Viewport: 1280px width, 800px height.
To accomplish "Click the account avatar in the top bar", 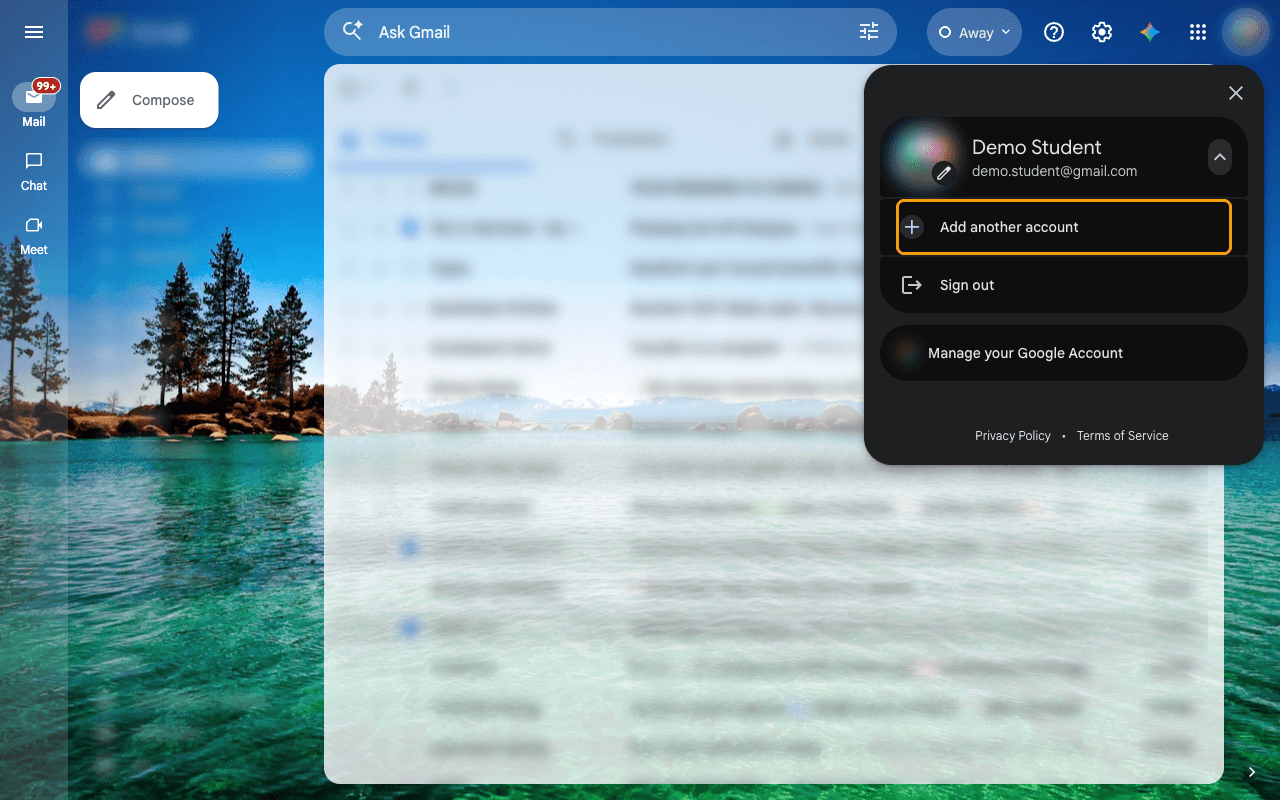I will [x=1246, y=32].
